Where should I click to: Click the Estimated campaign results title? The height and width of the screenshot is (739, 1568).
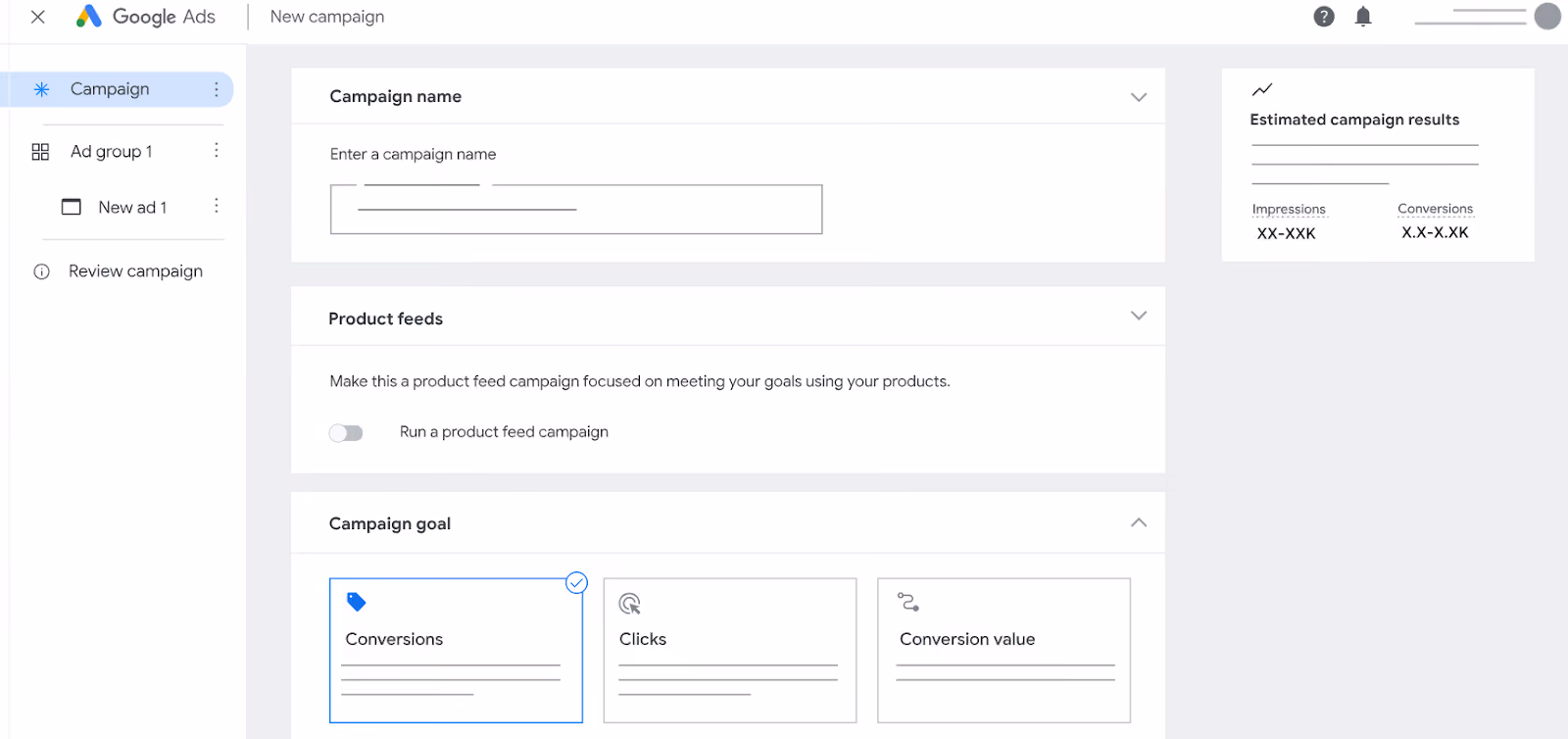coord(1354,120)
